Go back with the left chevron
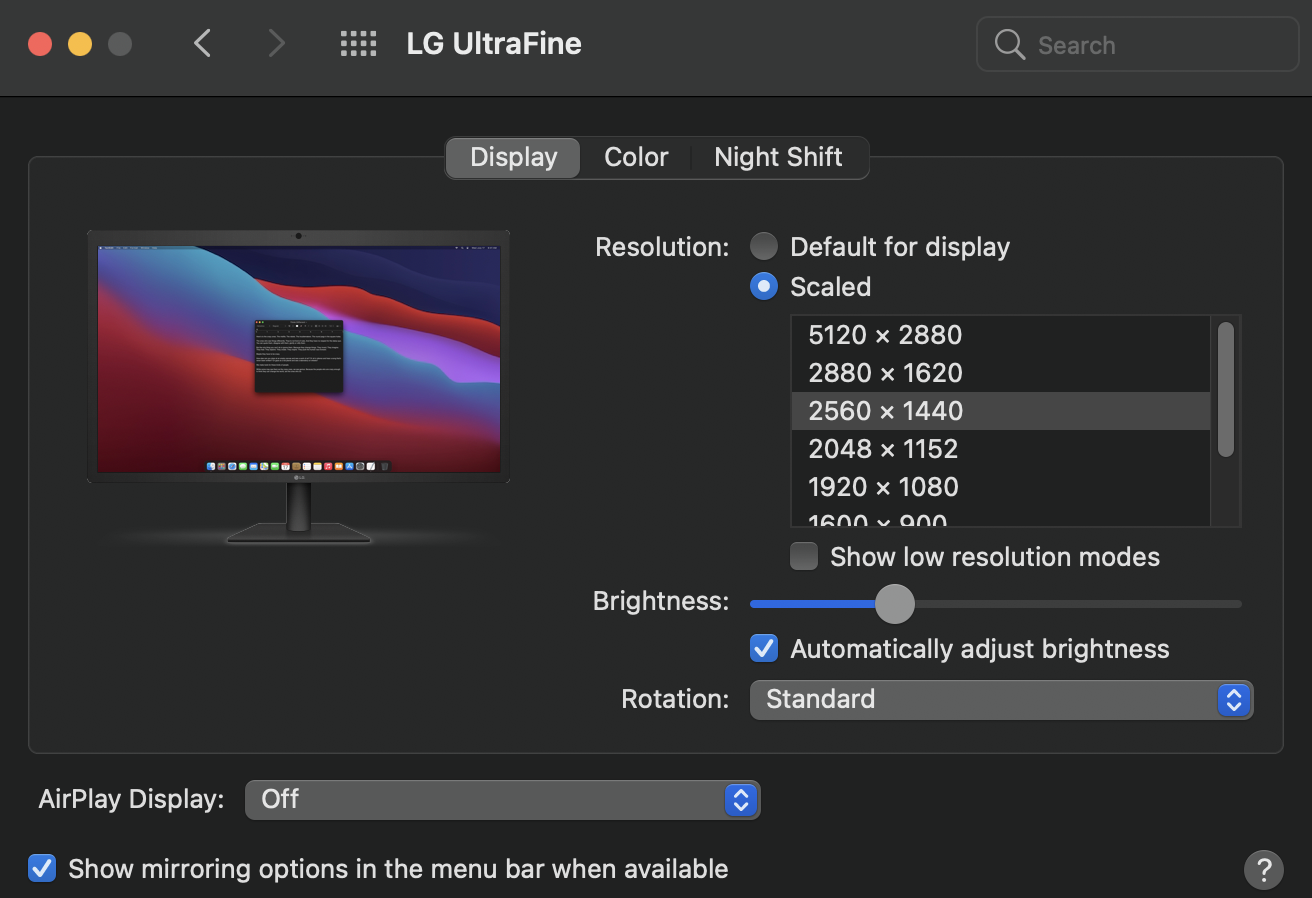 click(203, 44)
